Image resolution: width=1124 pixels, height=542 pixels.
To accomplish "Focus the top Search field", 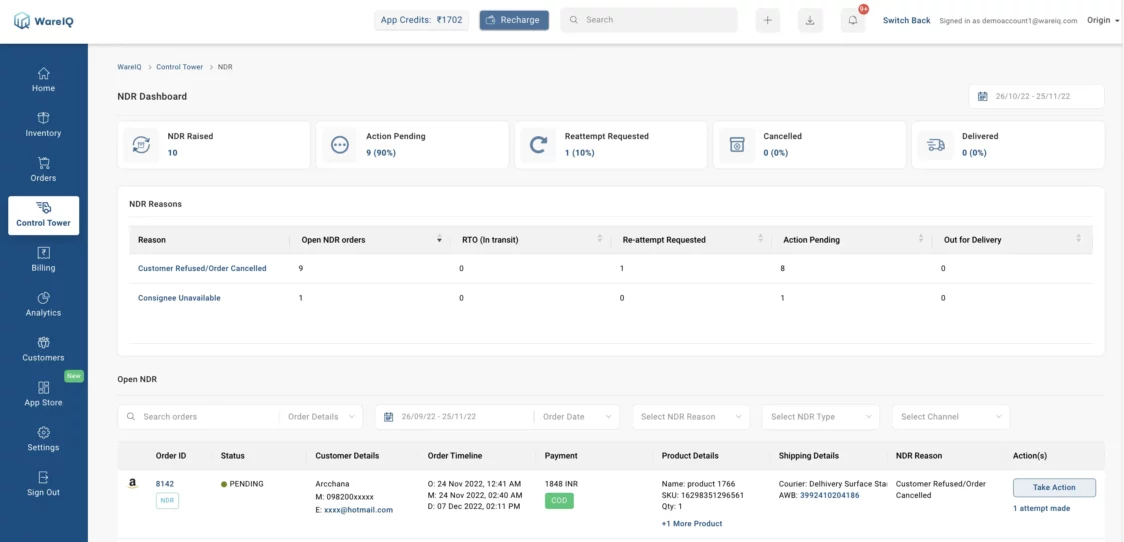I will pyautogui.click(x=649, y=20).
